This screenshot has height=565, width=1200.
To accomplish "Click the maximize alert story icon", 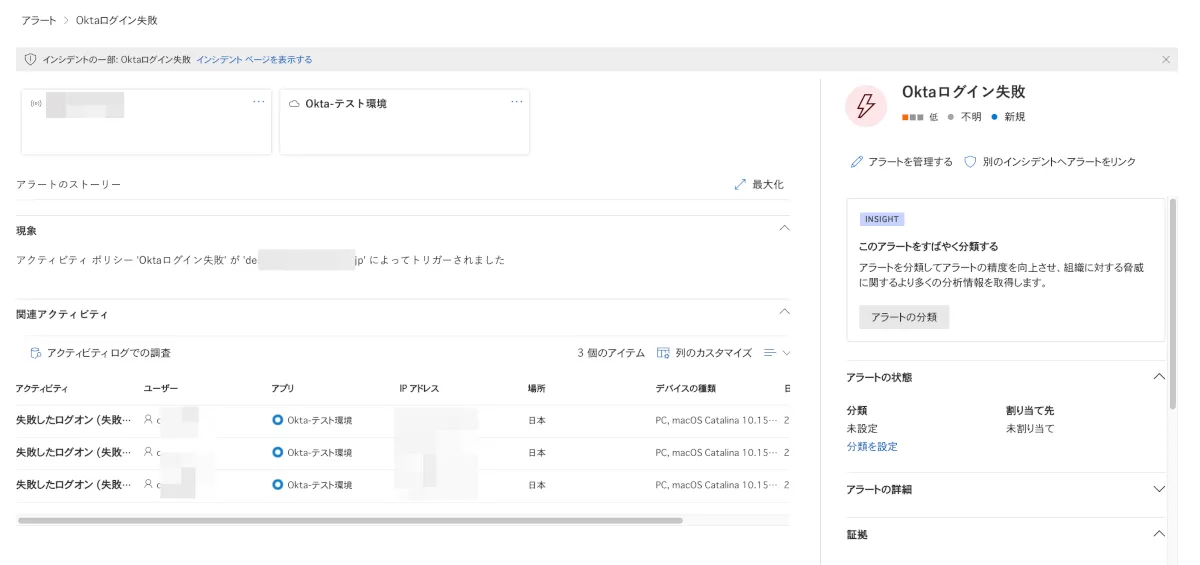I will click(x=740, y=185).
